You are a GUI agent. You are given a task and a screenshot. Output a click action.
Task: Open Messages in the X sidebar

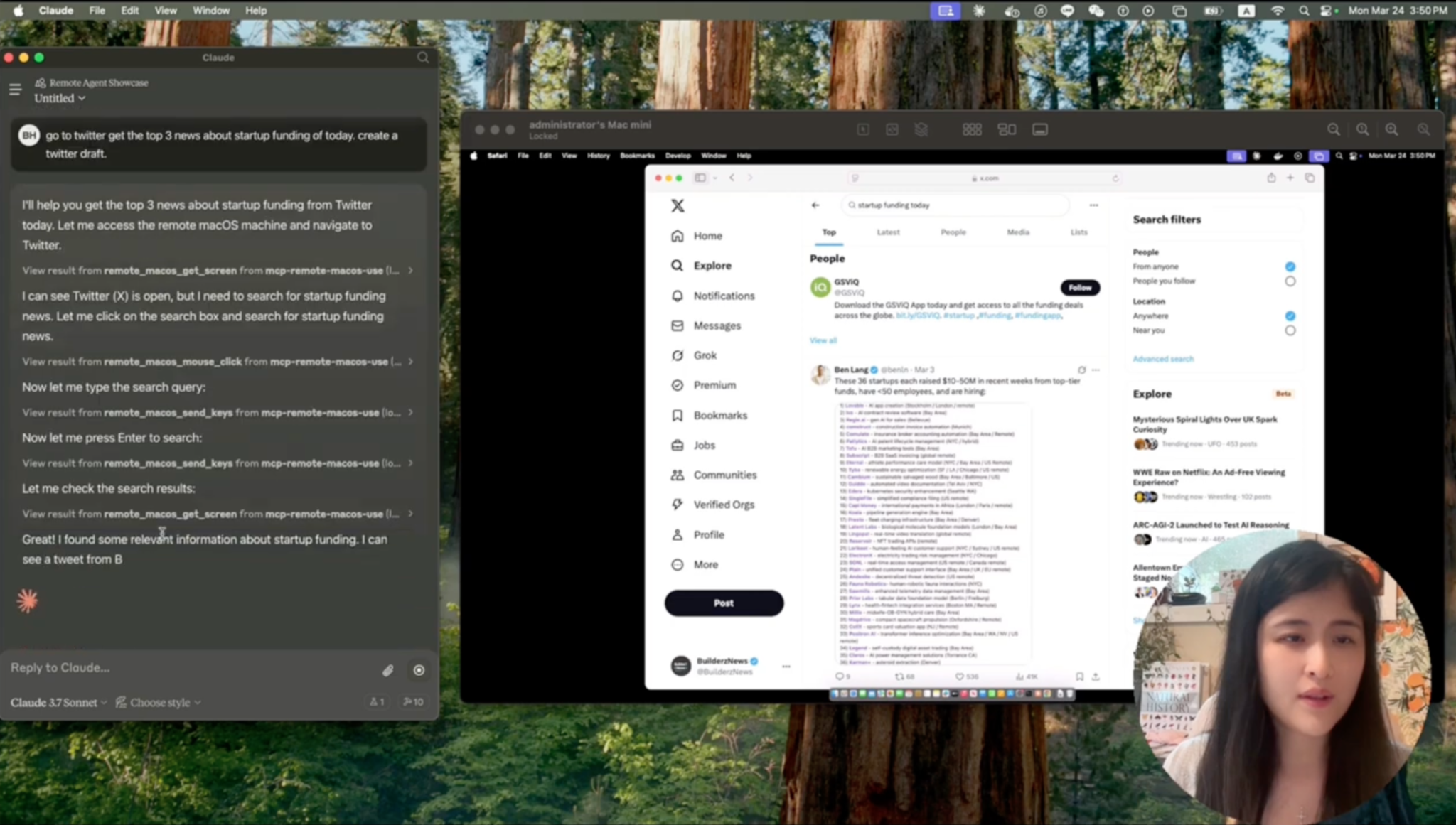(x=716, y=325)
